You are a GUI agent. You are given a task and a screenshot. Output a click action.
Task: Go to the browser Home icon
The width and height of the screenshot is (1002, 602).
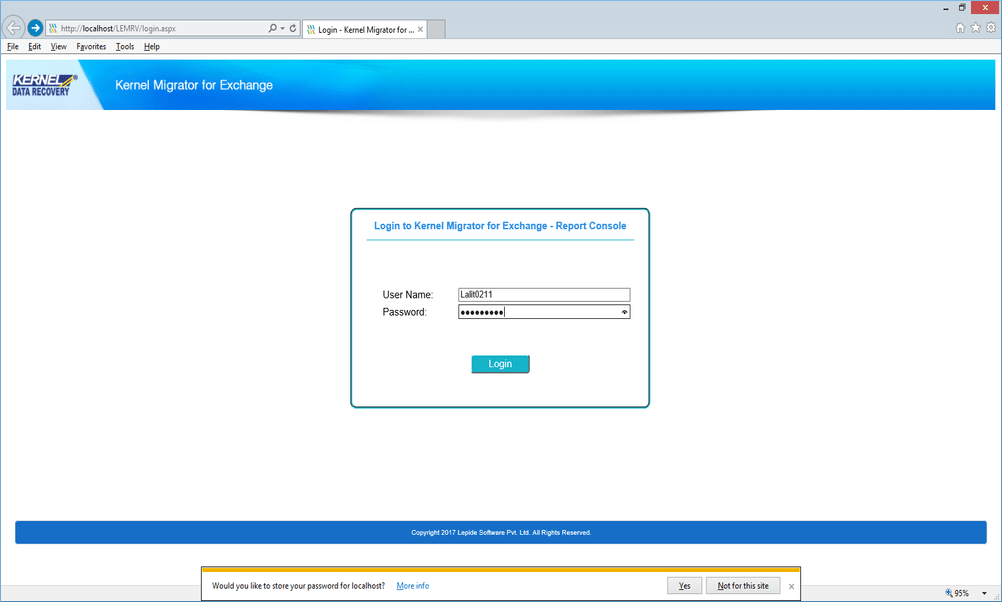(960, 27)
